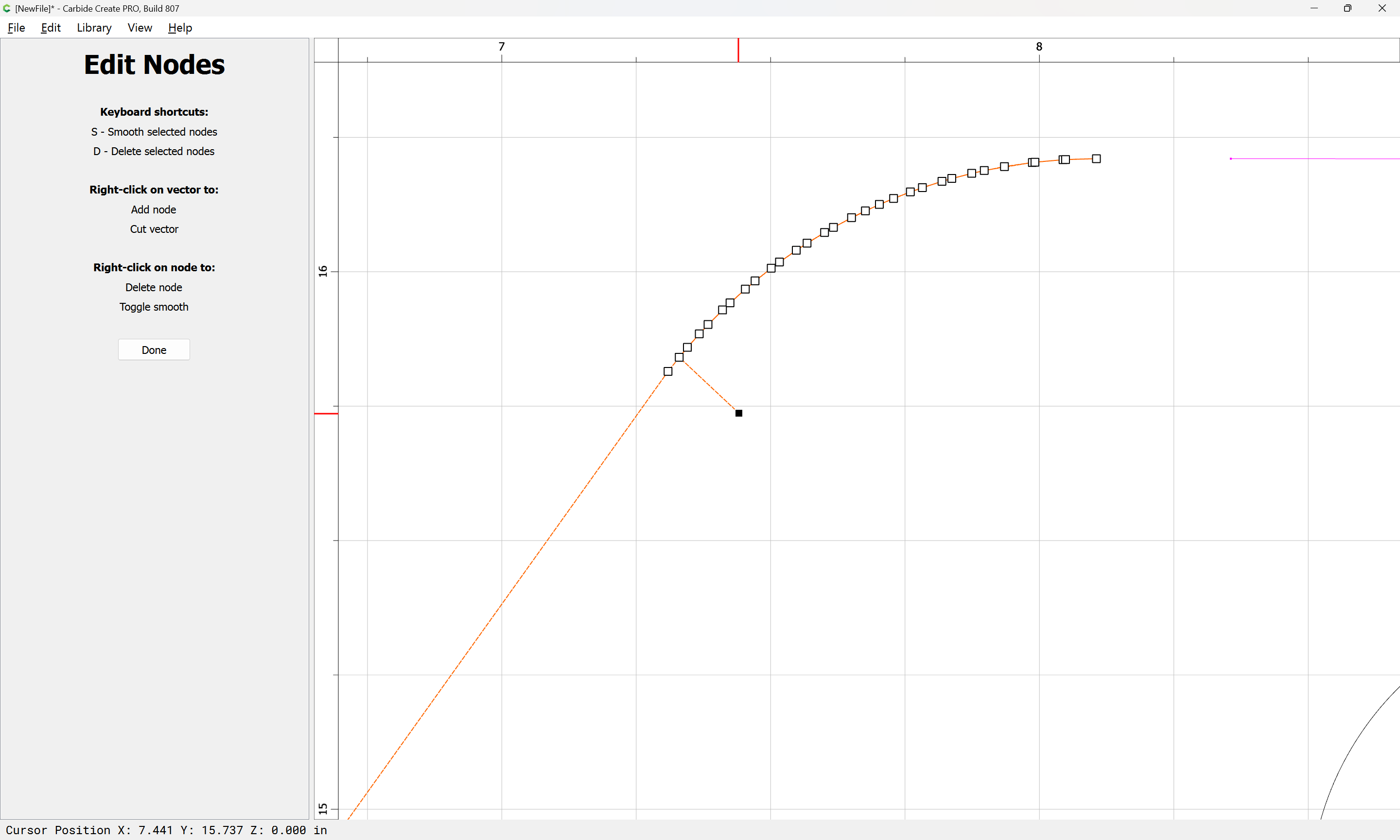This screenshot has height=840, width=1400.
Task: Click the red marker on top ruler
Action: tap(738, 50)
